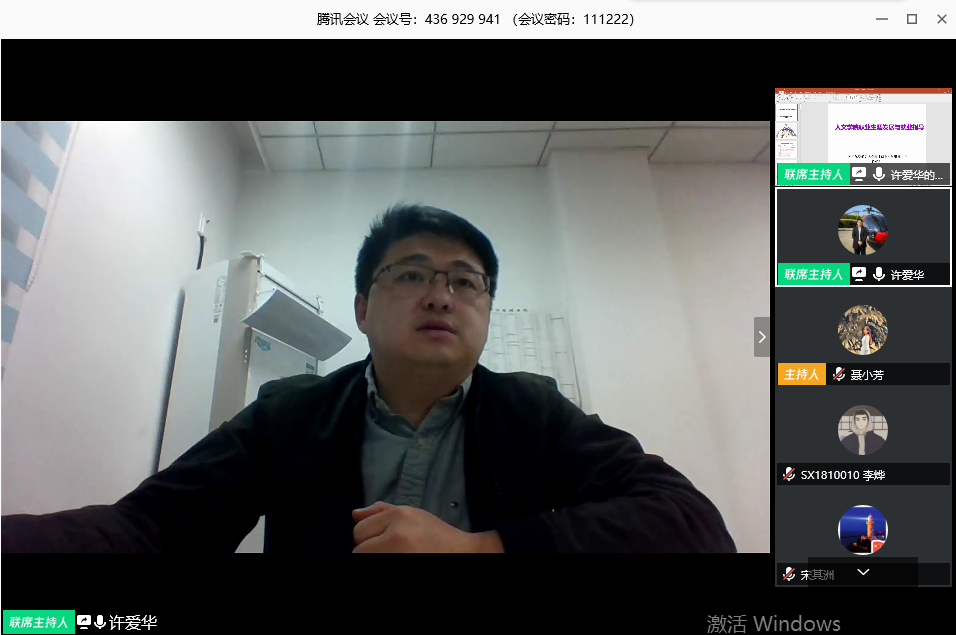The height and width of the screenshot is (635, 956).
Task: Click muted mic icon next to SX1810010 李烨
Action: pyautogui.click(x=789, y=474)
